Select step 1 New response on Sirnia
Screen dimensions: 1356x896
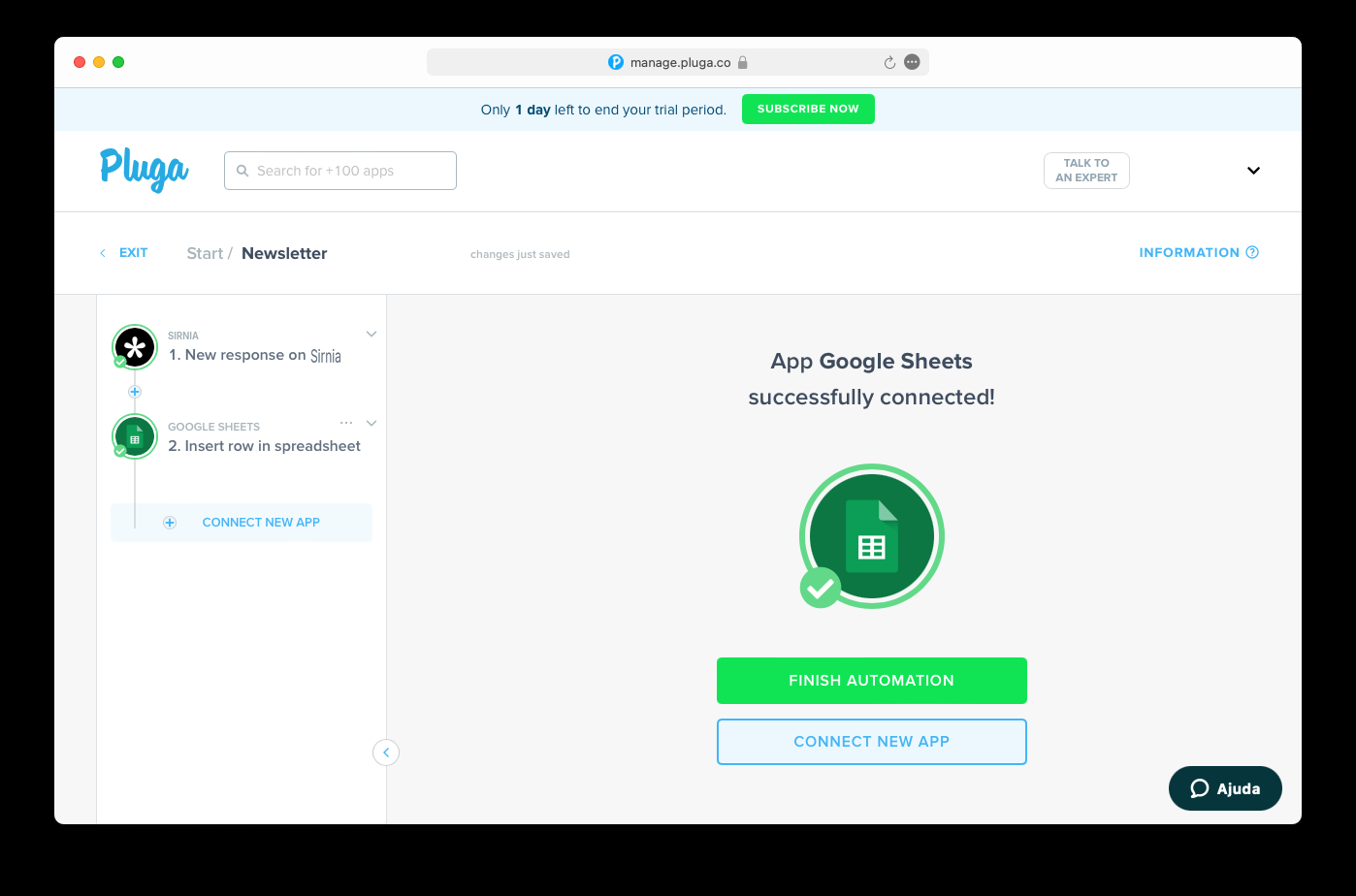point(255,356)
